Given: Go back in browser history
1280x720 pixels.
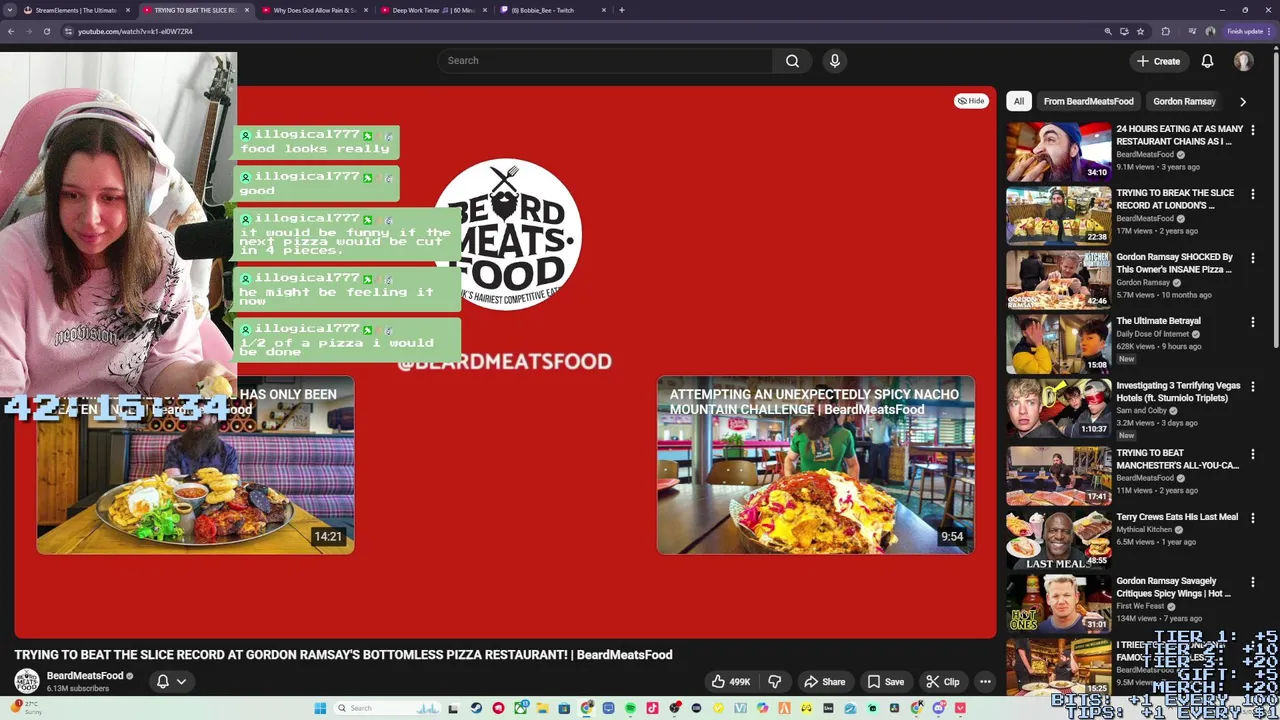Looking at the screenshot, I should pyautogui.click(x=10, y=31).
